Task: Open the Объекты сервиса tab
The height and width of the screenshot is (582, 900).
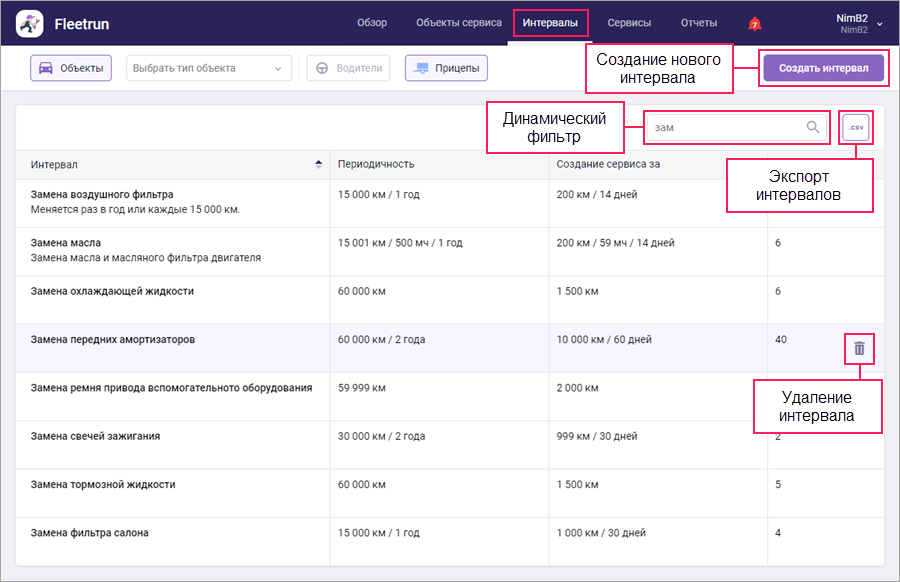Action: (x=459, y=23)
